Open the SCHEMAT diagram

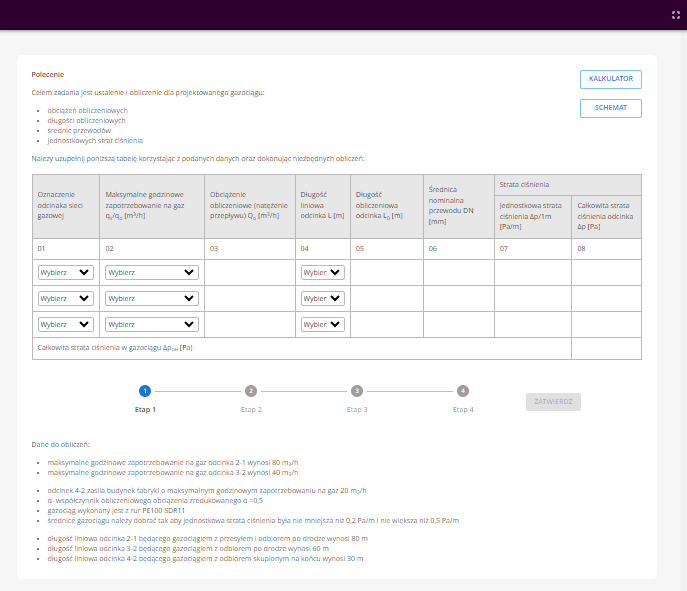point(610,108)
